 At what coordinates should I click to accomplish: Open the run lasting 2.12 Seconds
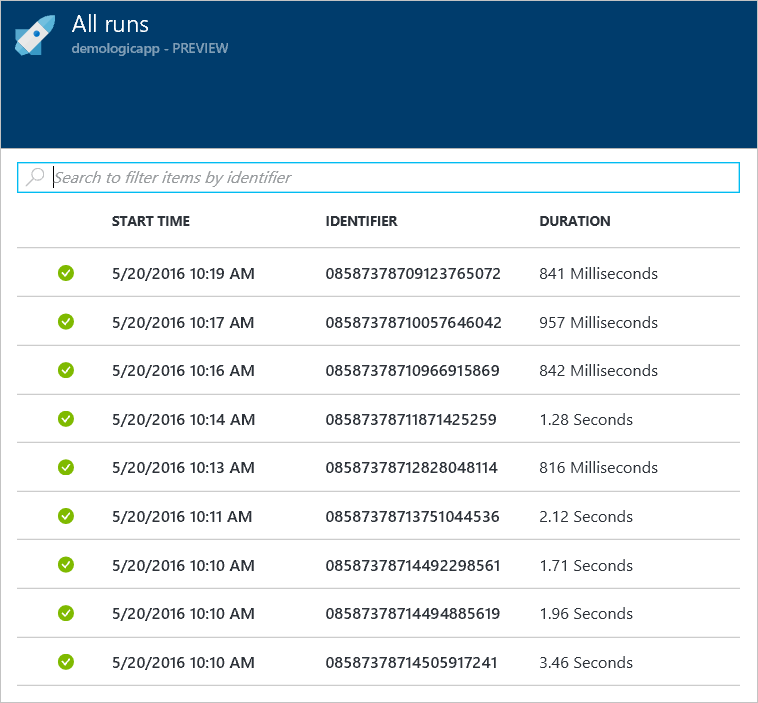point(585,516)
